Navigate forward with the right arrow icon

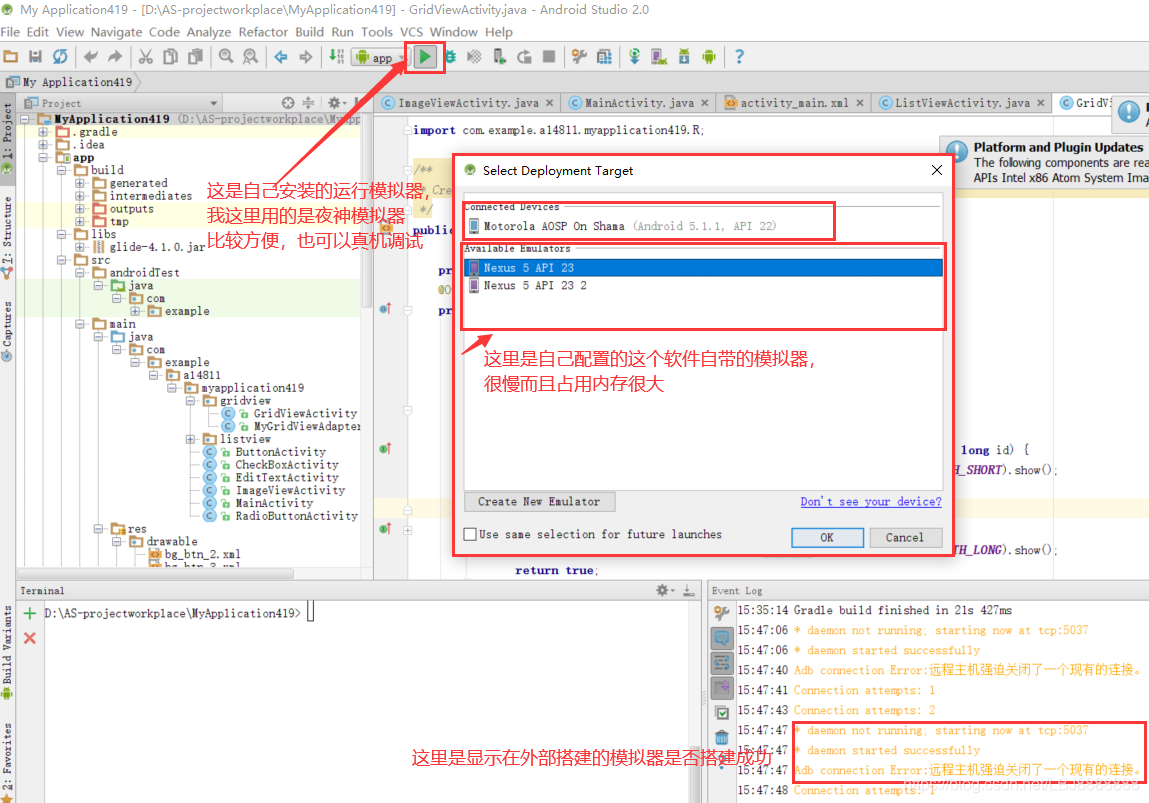pos(306,56)
